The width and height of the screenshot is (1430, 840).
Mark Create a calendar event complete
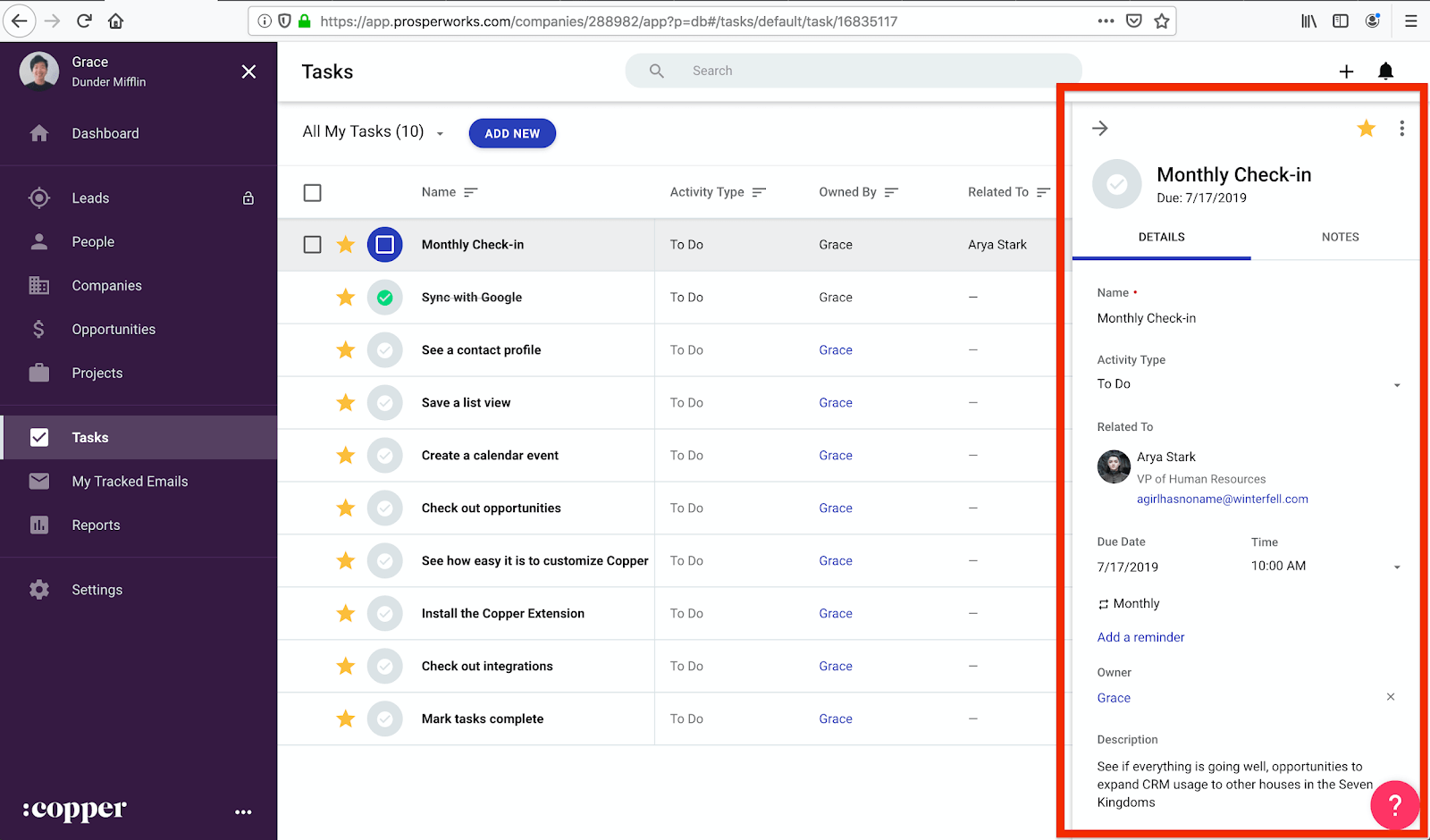384,455
